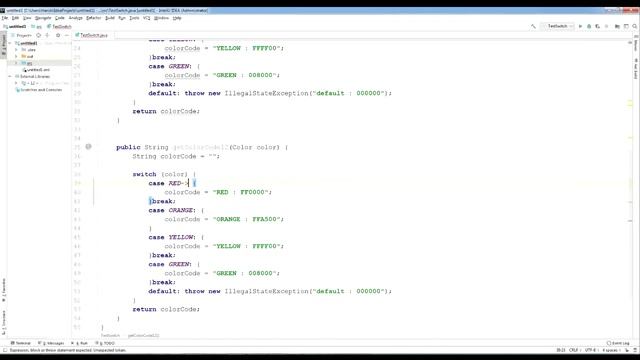The height and width of the screenshot is (360, 640).
Task: Open the Analyze menu
Action: tap(76, 18)
